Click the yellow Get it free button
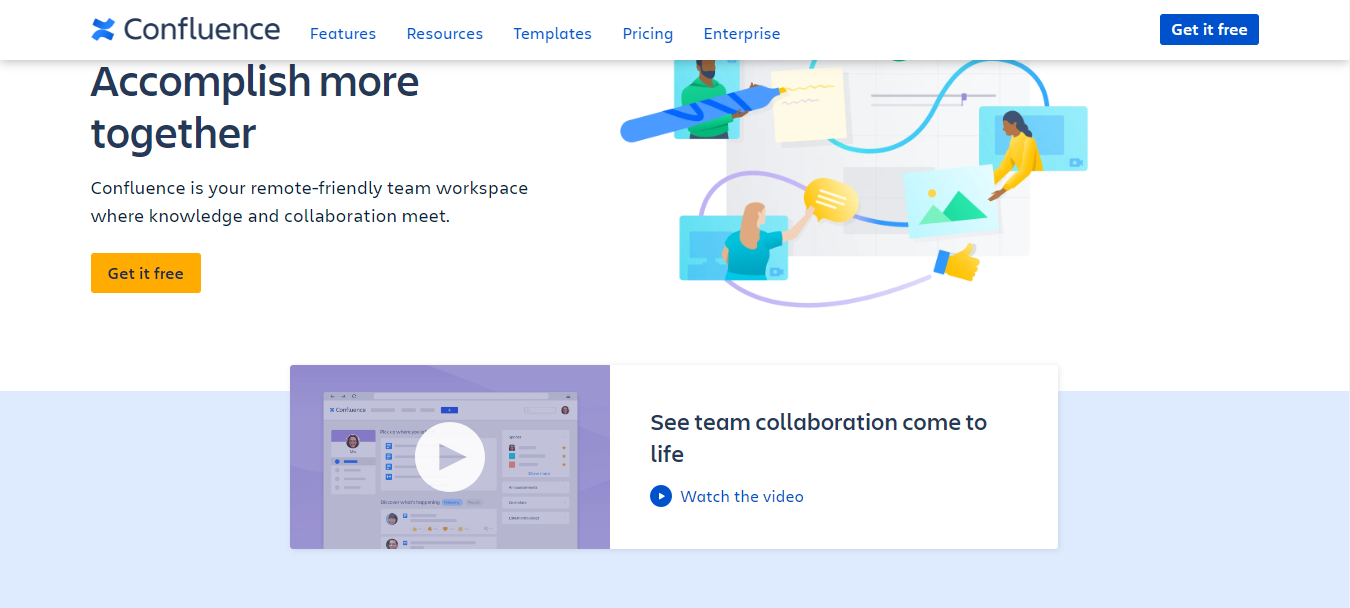 (x=145, y=273)
